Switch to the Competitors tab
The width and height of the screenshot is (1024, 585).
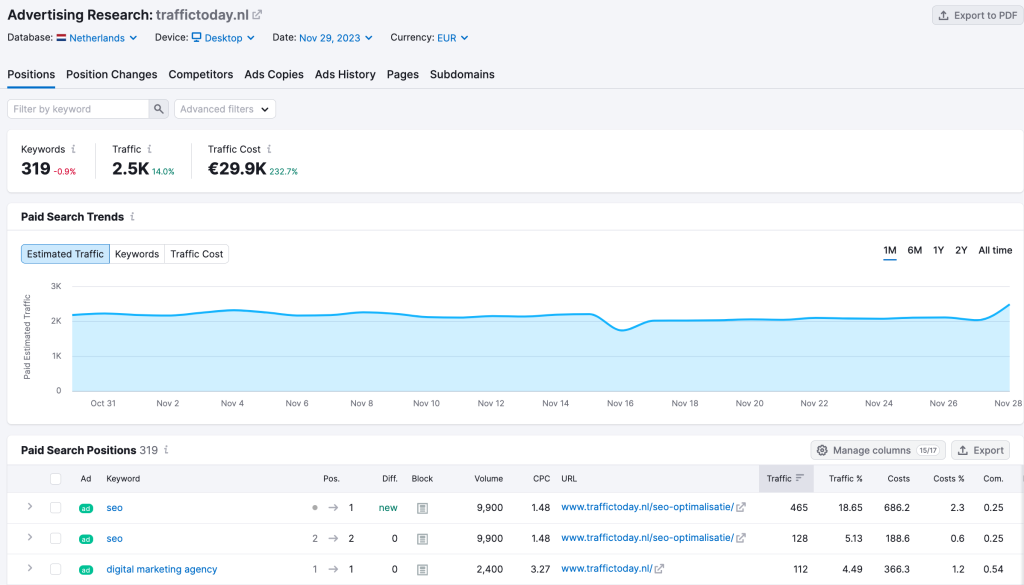200,74
